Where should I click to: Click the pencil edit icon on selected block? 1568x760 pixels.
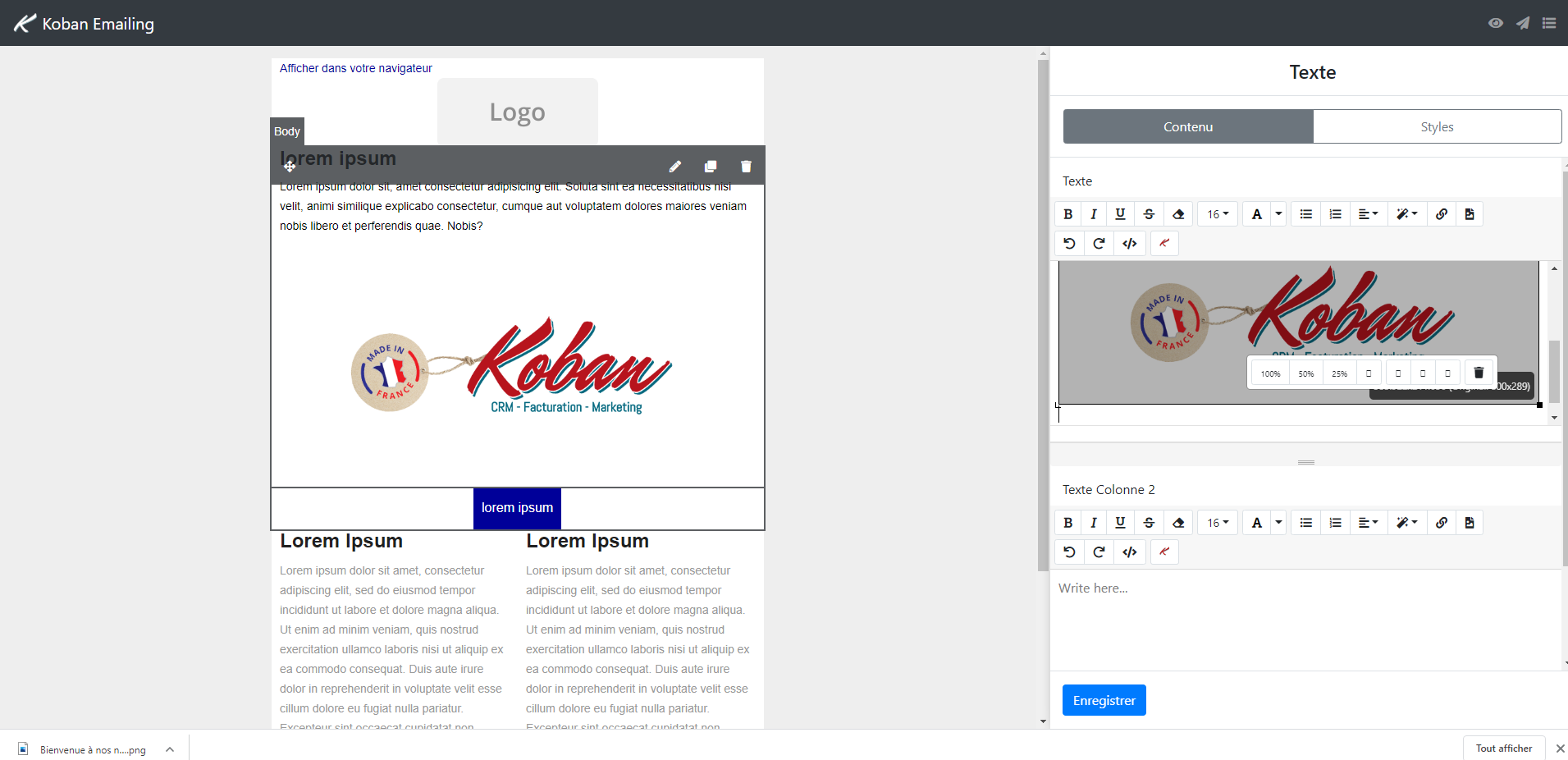tap(675, 167)
